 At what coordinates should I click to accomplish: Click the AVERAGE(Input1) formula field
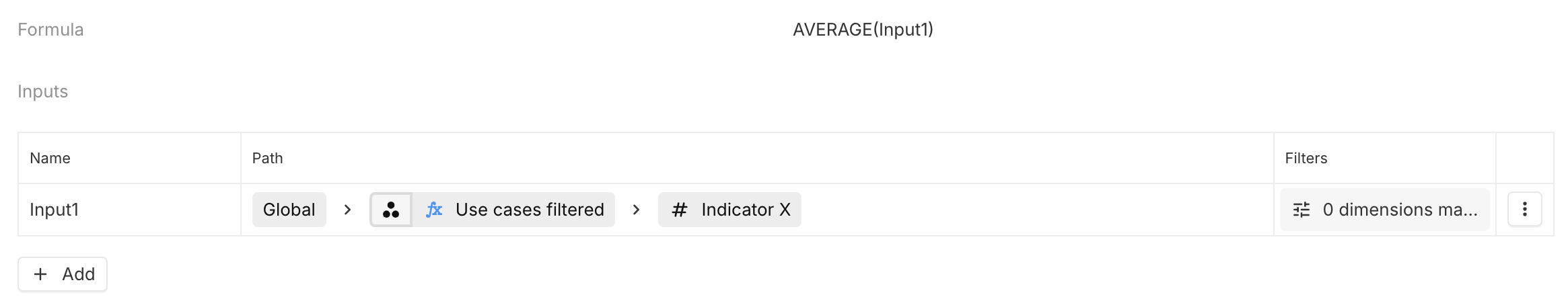click(x=863, y=30)
